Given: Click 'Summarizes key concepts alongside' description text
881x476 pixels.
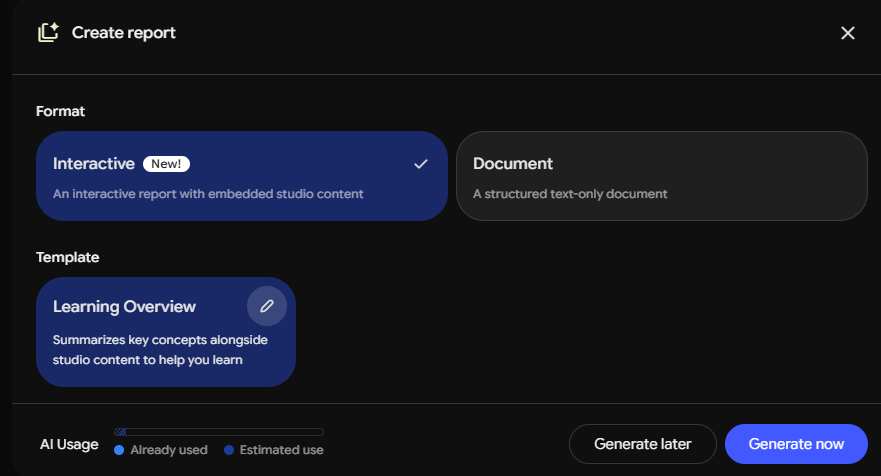Looking at the screenshot, I should [x=160, y=340].
